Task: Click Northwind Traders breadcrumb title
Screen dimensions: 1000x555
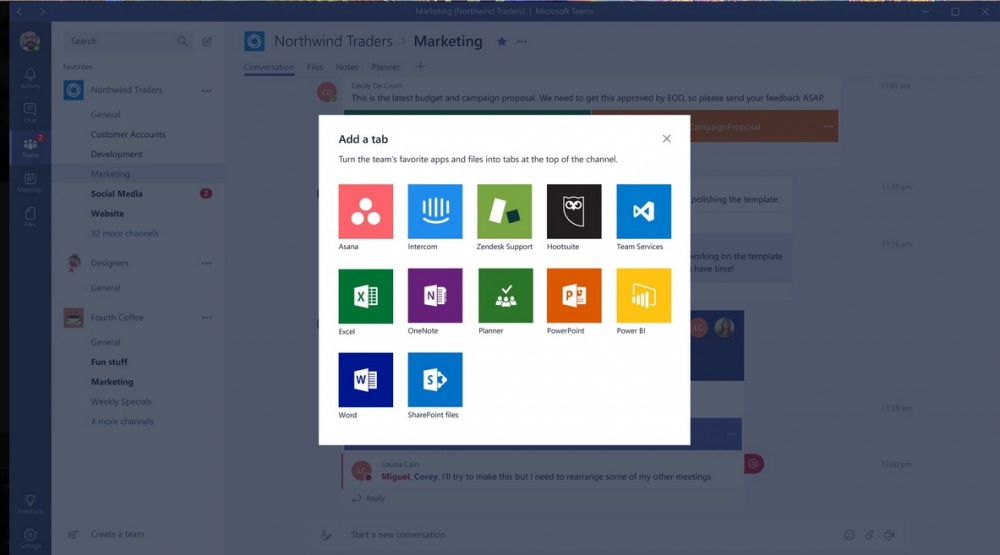Action: coord(333,41)
